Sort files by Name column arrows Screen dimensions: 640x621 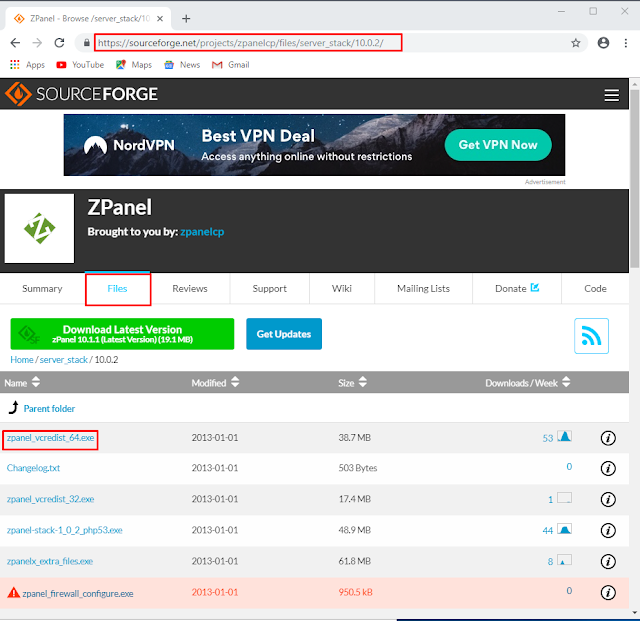click(x=36, y=382)
